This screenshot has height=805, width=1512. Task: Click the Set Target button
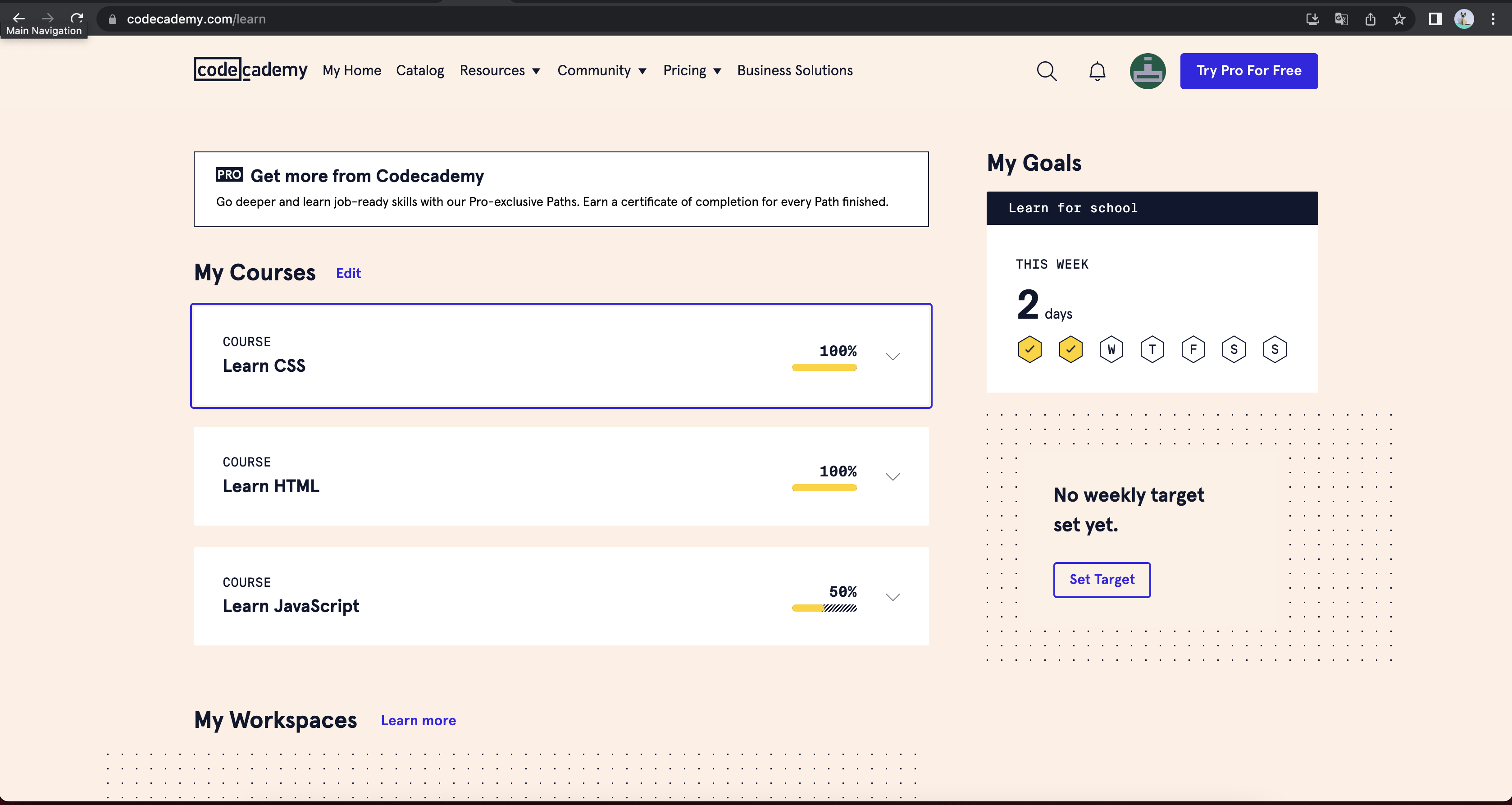[x=1102, y=579]
